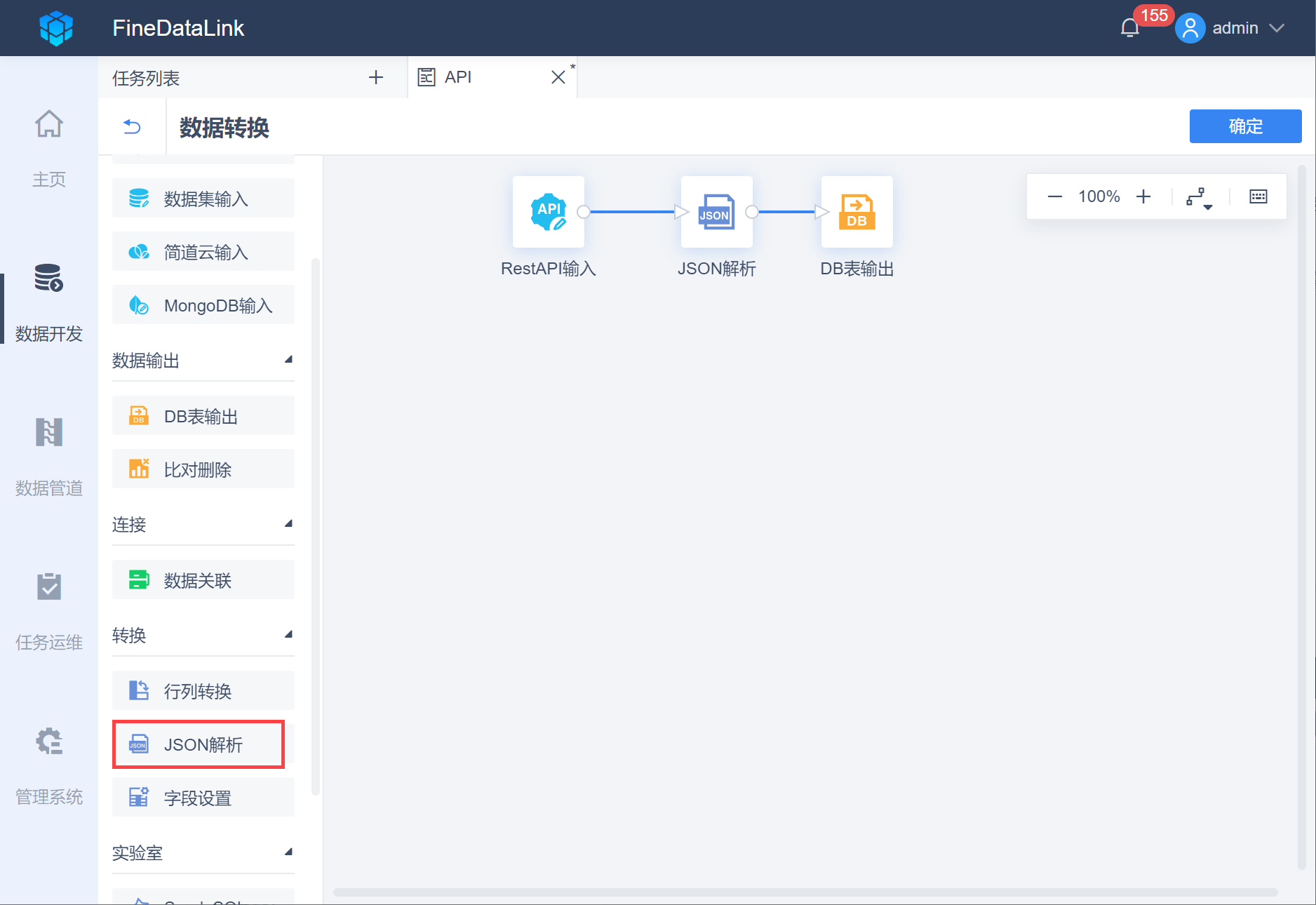Click the keyboard shortcuts icon
Screen dimensions: 1316x905
(1258, 196)
